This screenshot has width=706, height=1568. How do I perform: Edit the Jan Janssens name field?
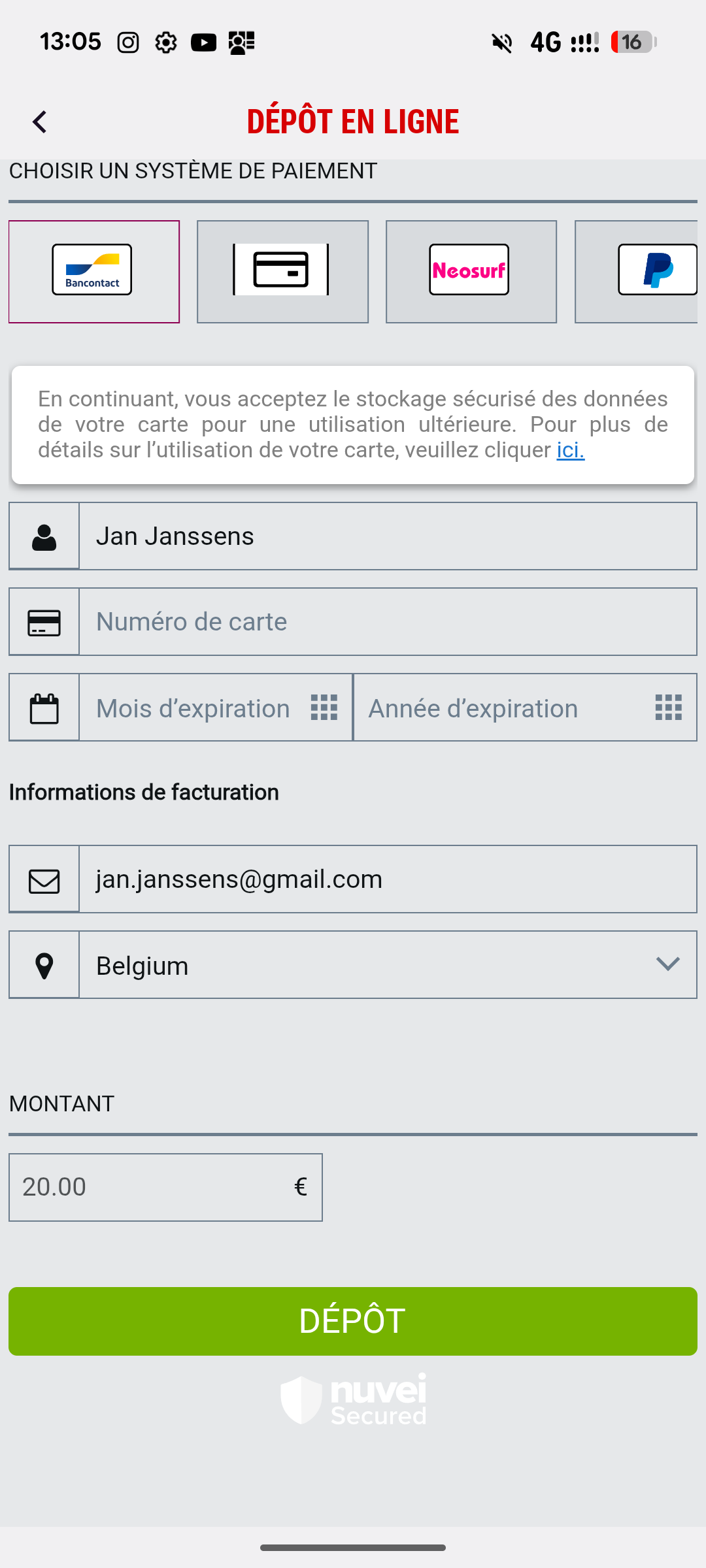[x=387, y=536]
